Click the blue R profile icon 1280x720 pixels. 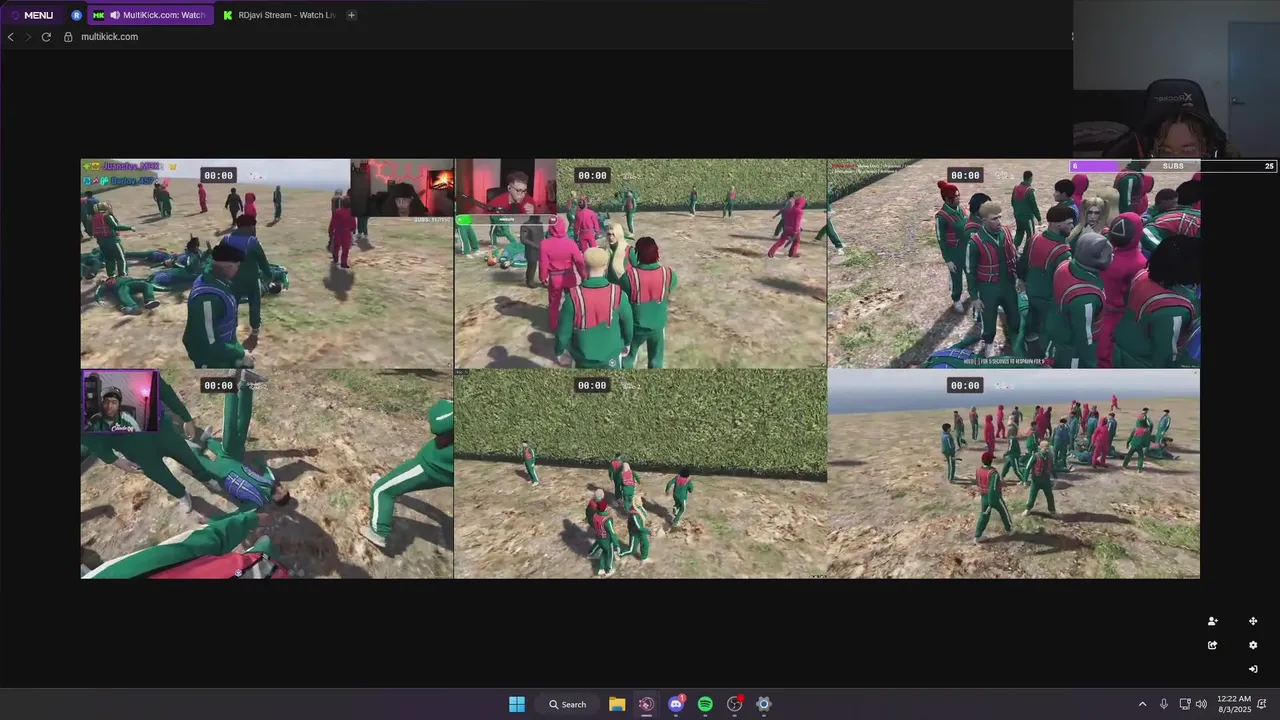tap(77, 15)
